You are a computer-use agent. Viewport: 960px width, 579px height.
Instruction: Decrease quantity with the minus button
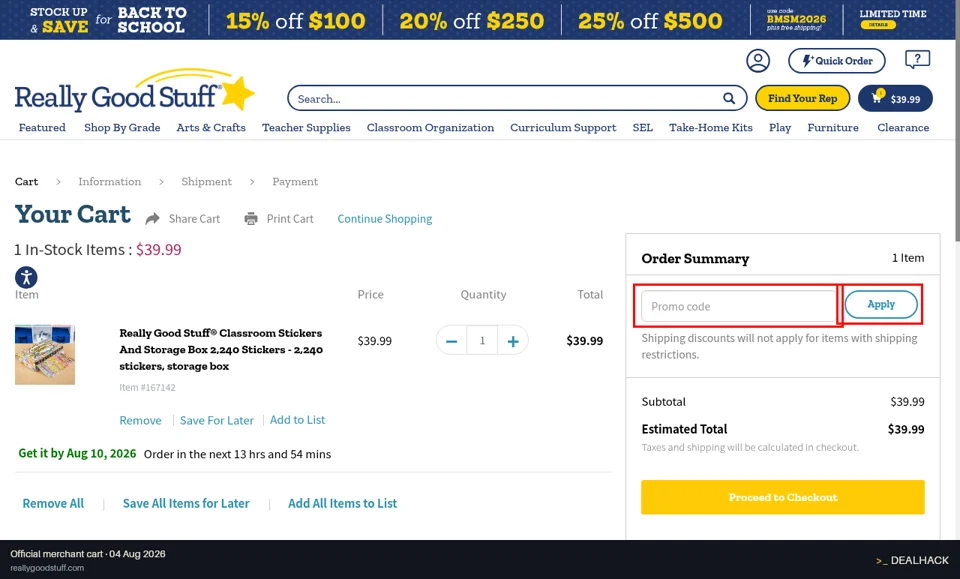451,341
